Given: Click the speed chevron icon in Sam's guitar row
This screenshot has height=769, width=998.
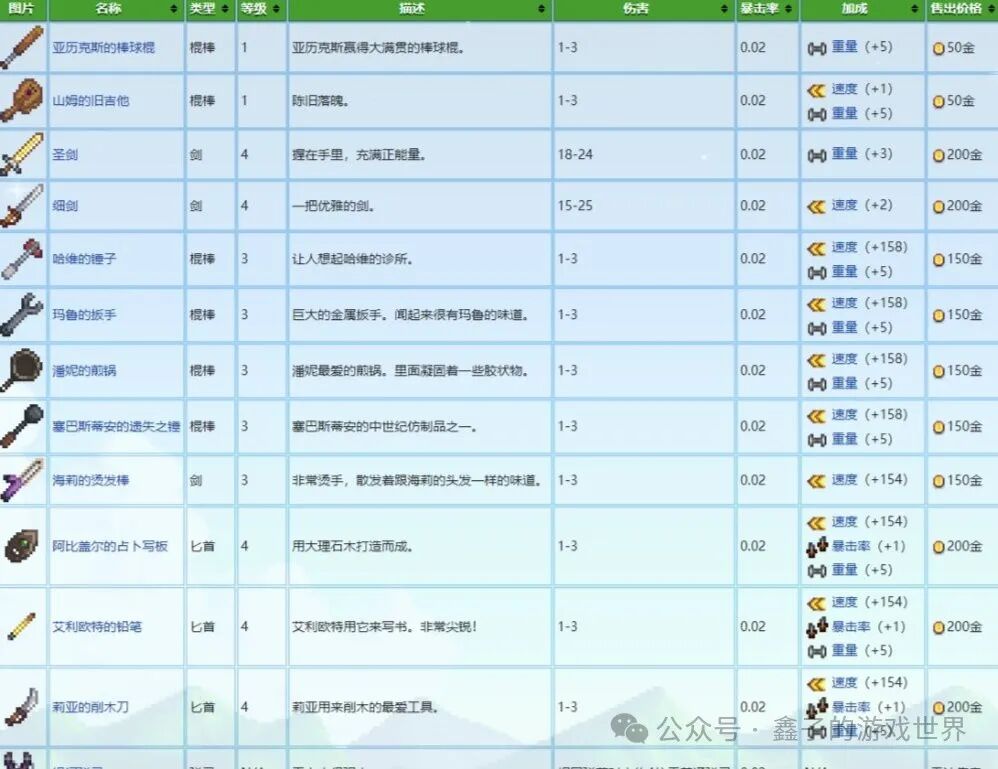Looking at the screenshot, I should (x=817, y=89).
